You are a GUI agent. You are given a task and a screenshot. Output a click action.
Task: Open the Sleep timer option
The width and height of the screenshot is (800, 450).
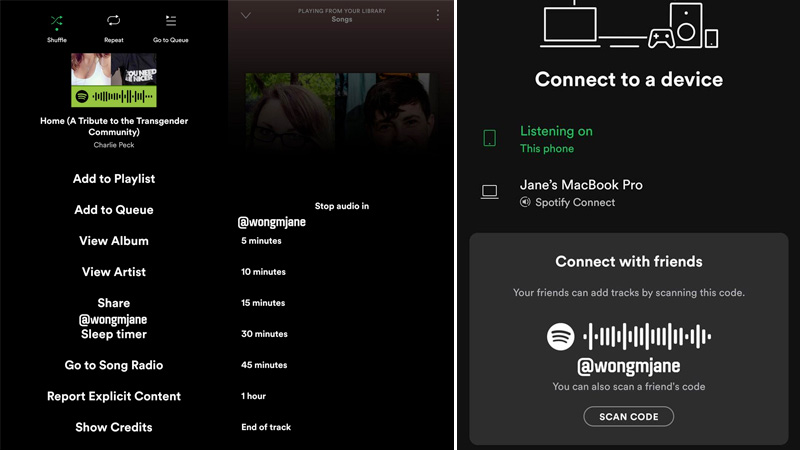click(114, 334)
